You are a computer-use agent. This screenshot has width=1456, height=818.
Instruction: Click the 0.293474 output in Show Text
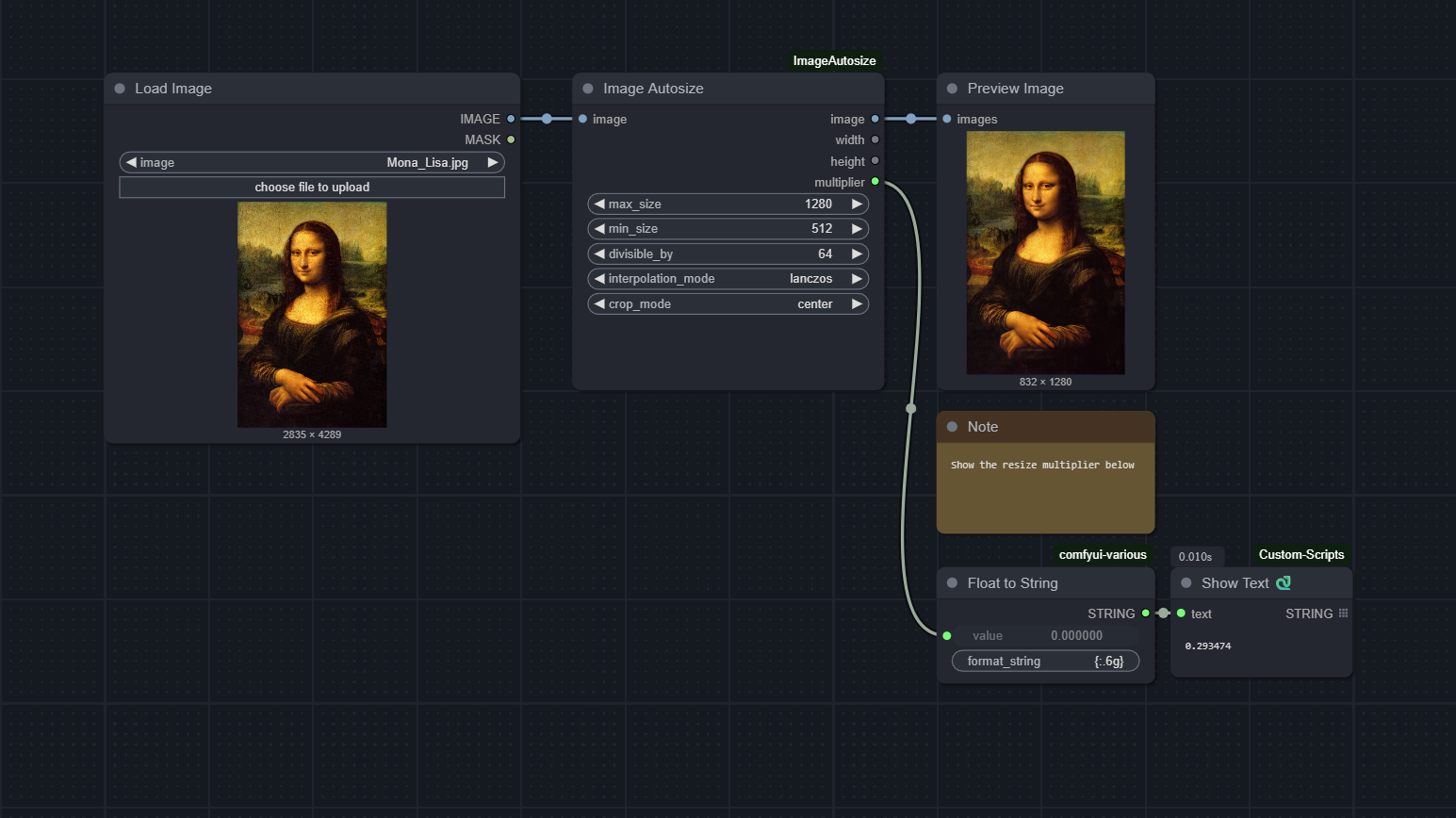1208,646
